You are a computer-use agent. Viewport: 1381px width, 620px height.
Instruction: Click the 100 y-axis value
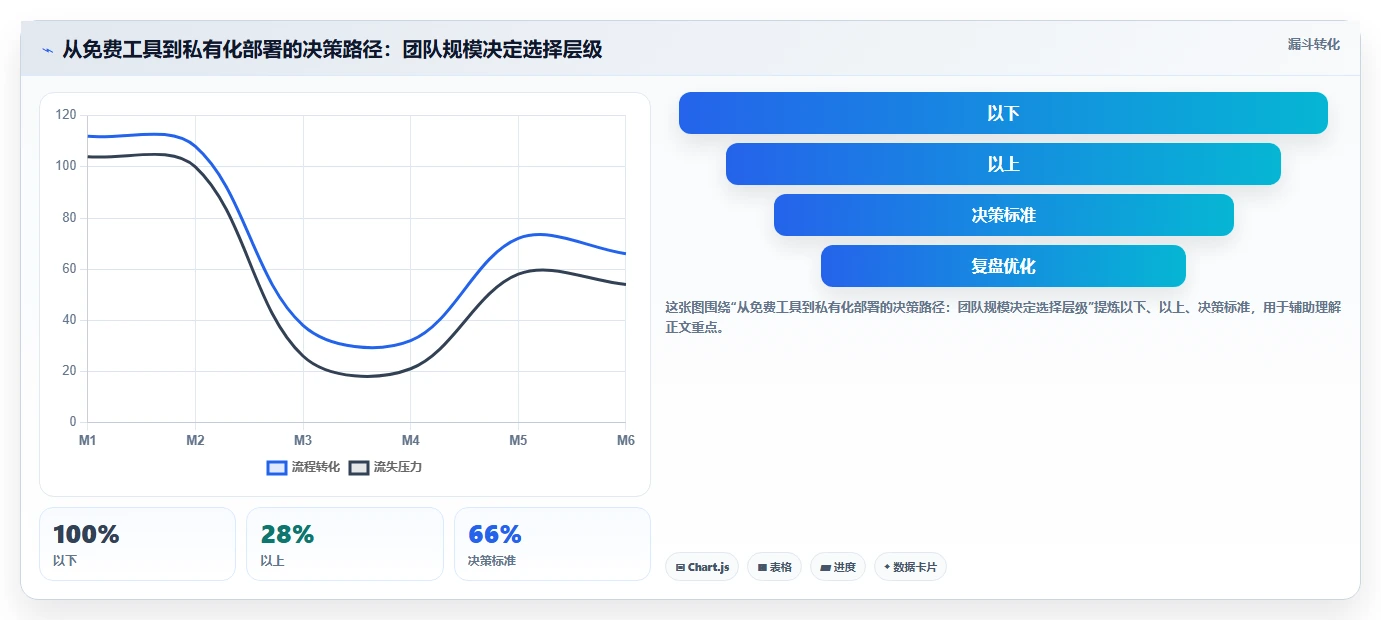coord(66,166)
